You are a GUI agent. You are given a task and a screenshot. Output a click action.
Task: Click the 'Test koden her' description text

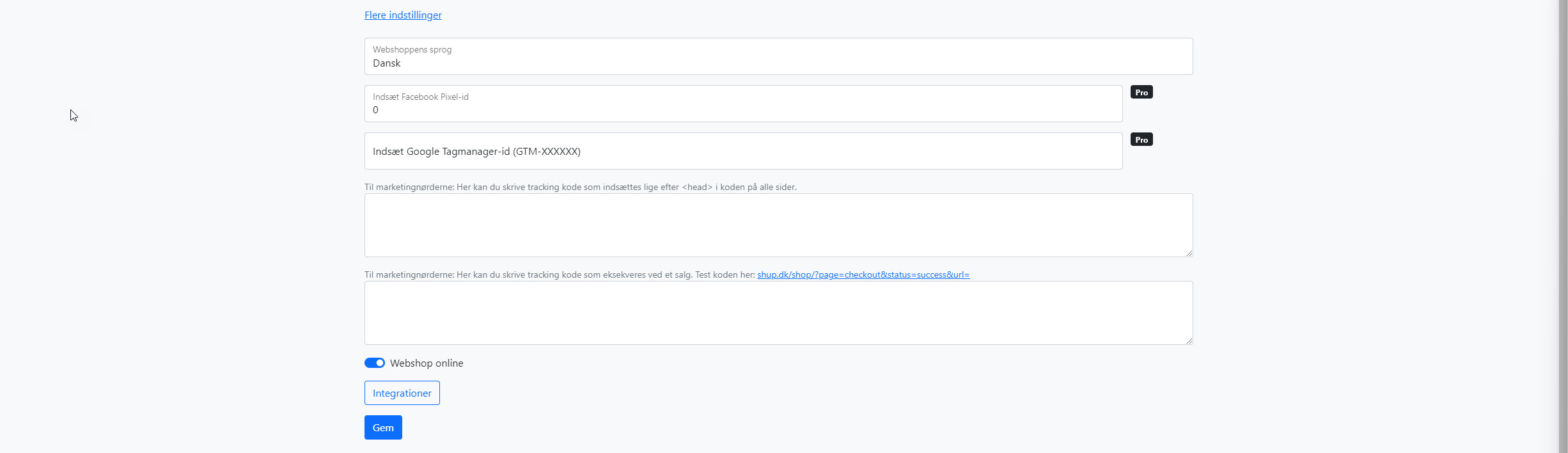click(x=560, y=275)
